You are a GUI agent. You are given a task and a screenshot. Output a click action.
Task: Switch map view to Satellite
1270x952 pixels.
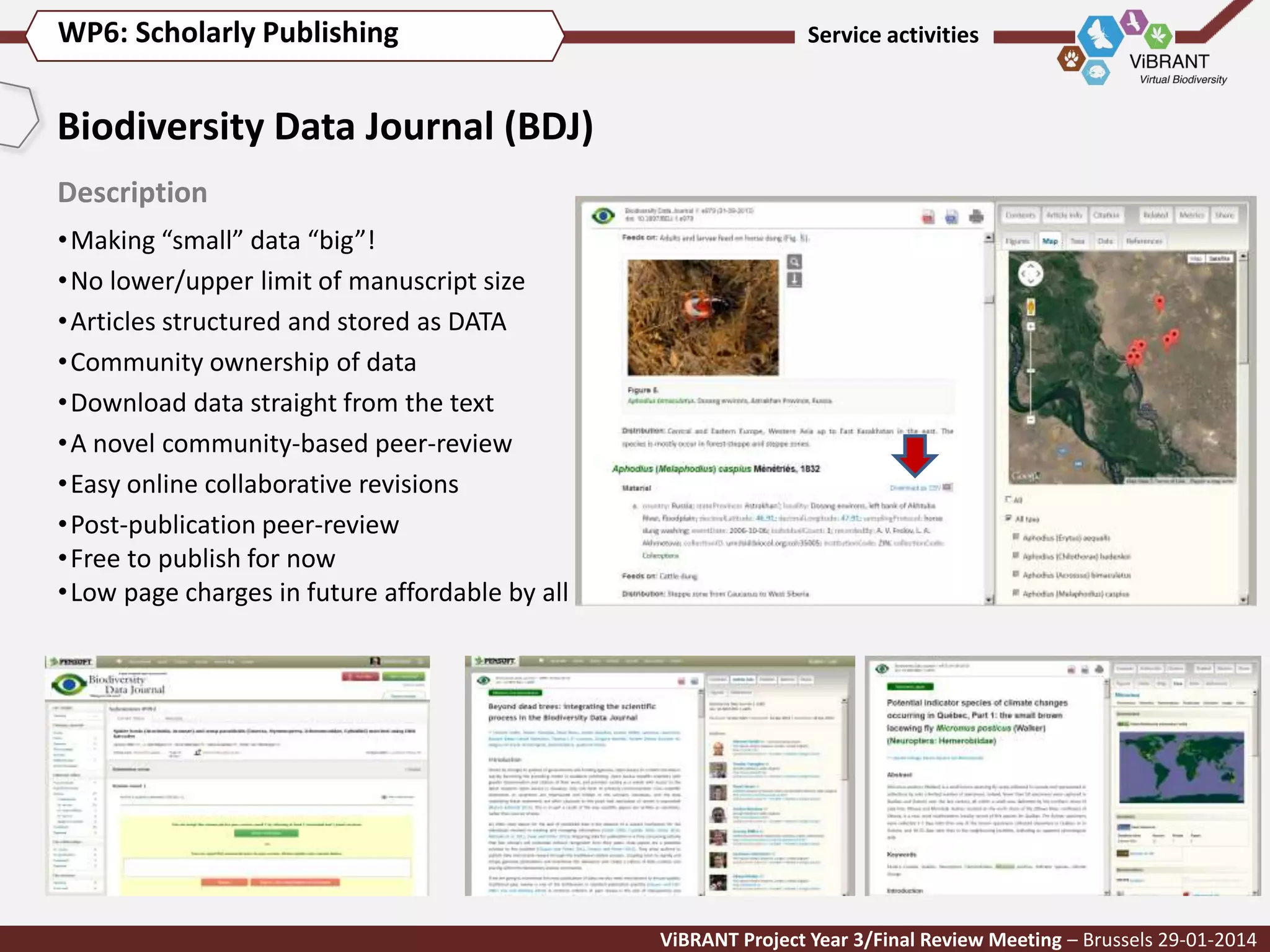[x=1219, y=258]
